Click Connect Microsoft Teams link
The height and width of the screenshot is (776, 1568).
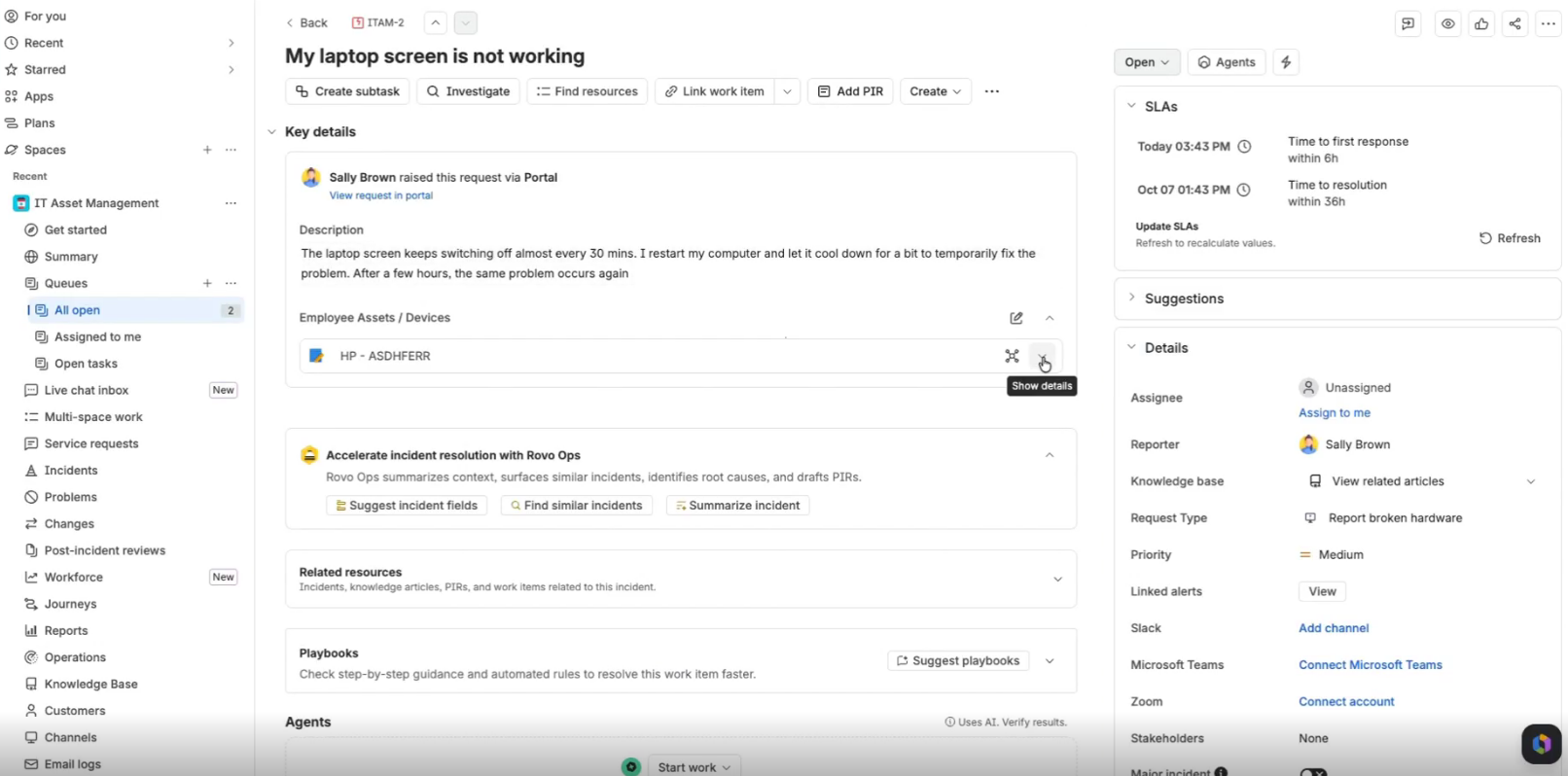(x=1371, y=665)
